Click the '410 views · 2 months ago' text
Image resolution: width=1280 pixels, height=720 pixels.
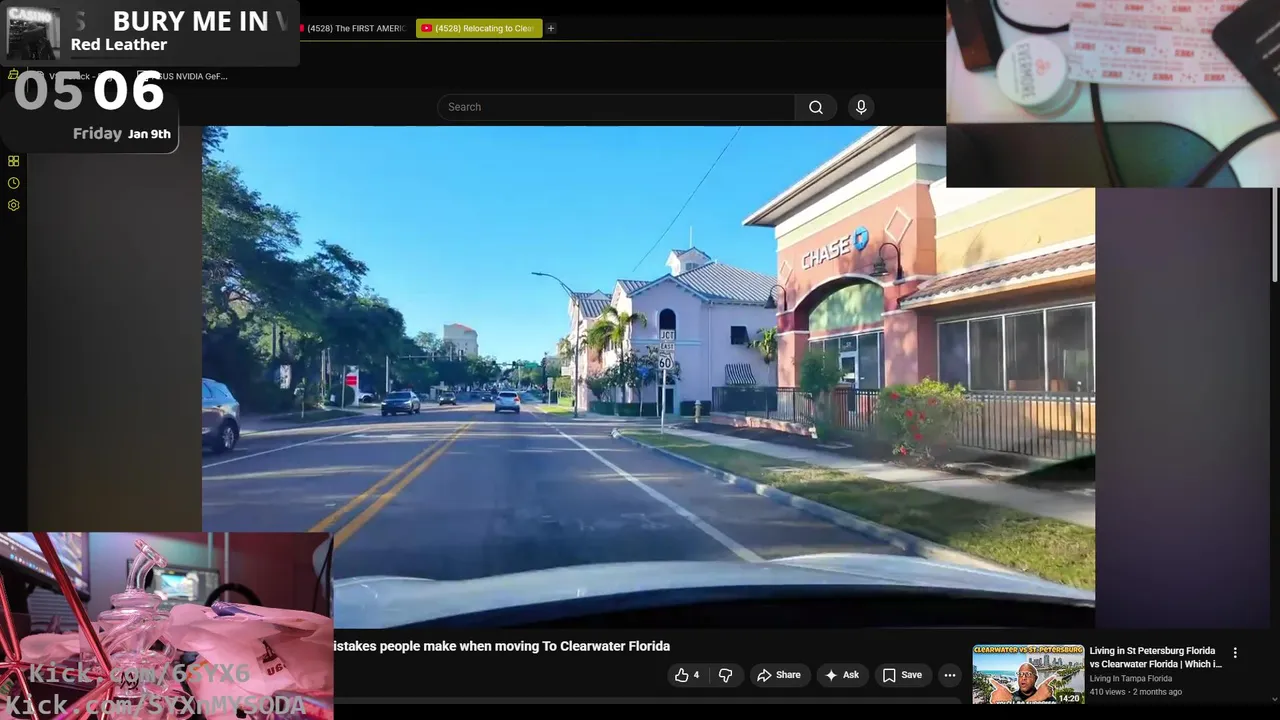click(x=1136, y=692)
